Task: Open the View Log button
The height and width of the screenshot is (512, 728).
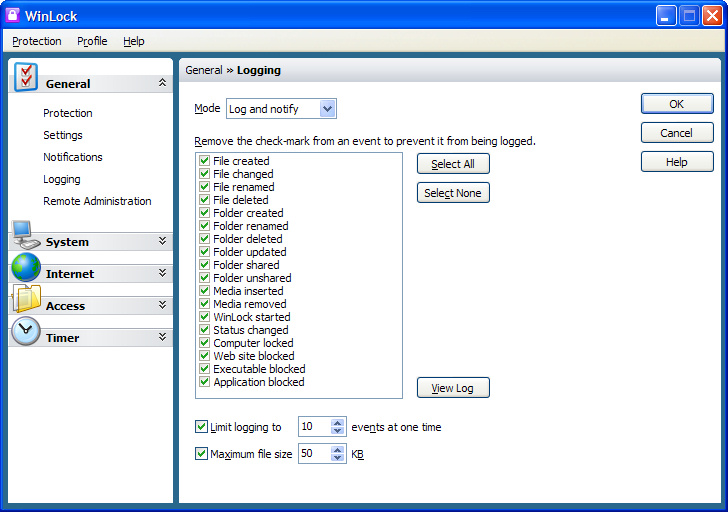Action: pos(453,388)
